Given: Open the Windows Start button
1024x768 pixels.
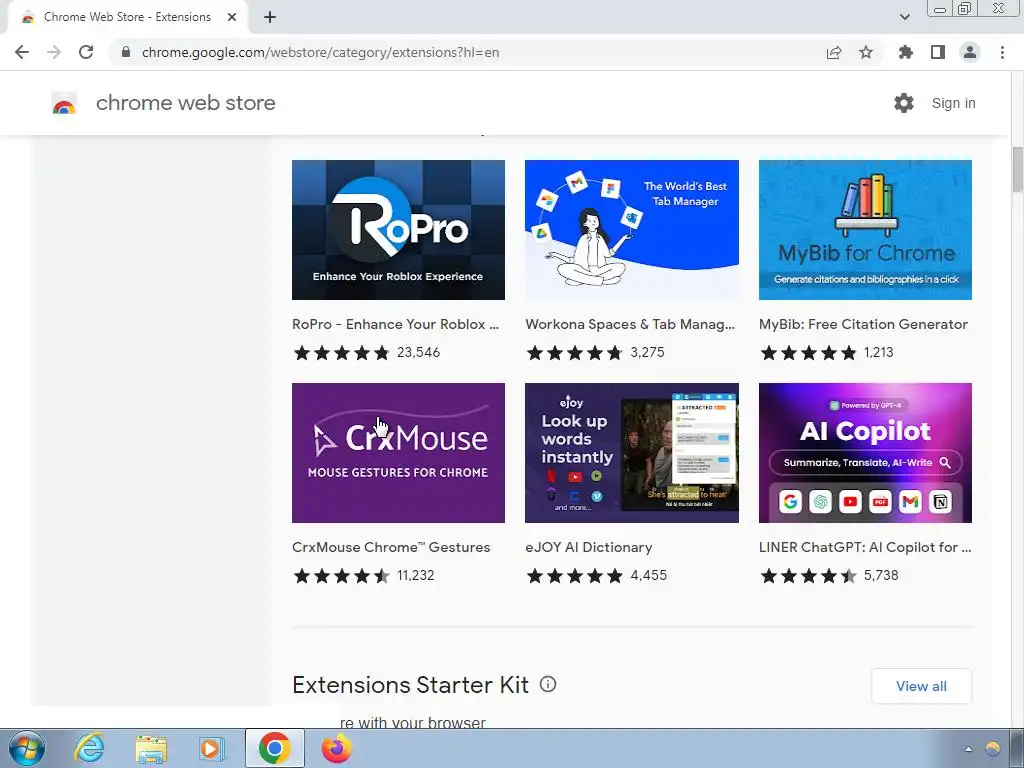Looking at the screenshot, I should pos(27,748).
